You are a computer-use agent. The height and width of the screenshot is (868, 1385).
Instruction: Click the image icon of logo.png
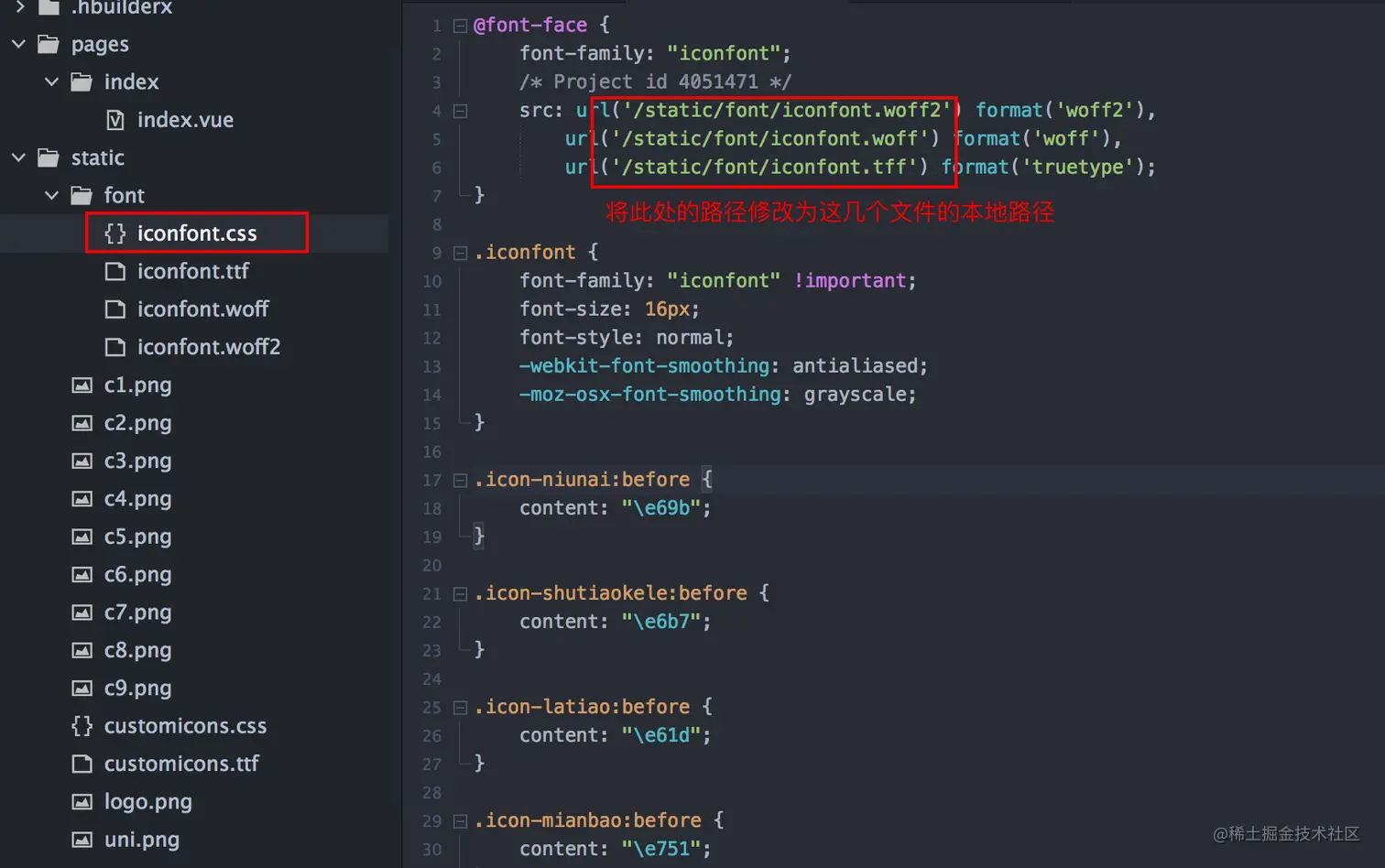pyautogui.click(x=82, y=802)
